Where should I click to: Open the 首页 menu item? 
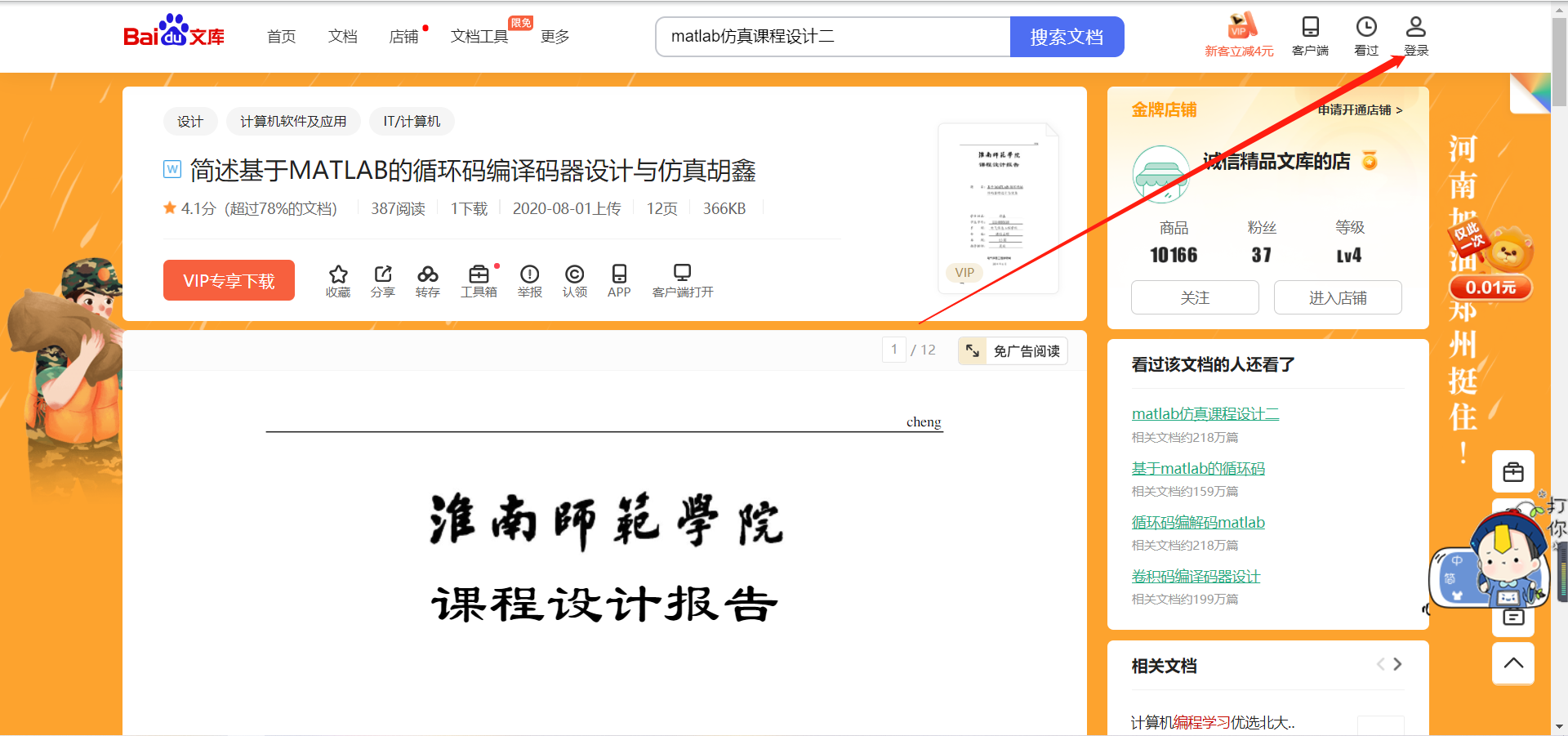click(281, 36)
